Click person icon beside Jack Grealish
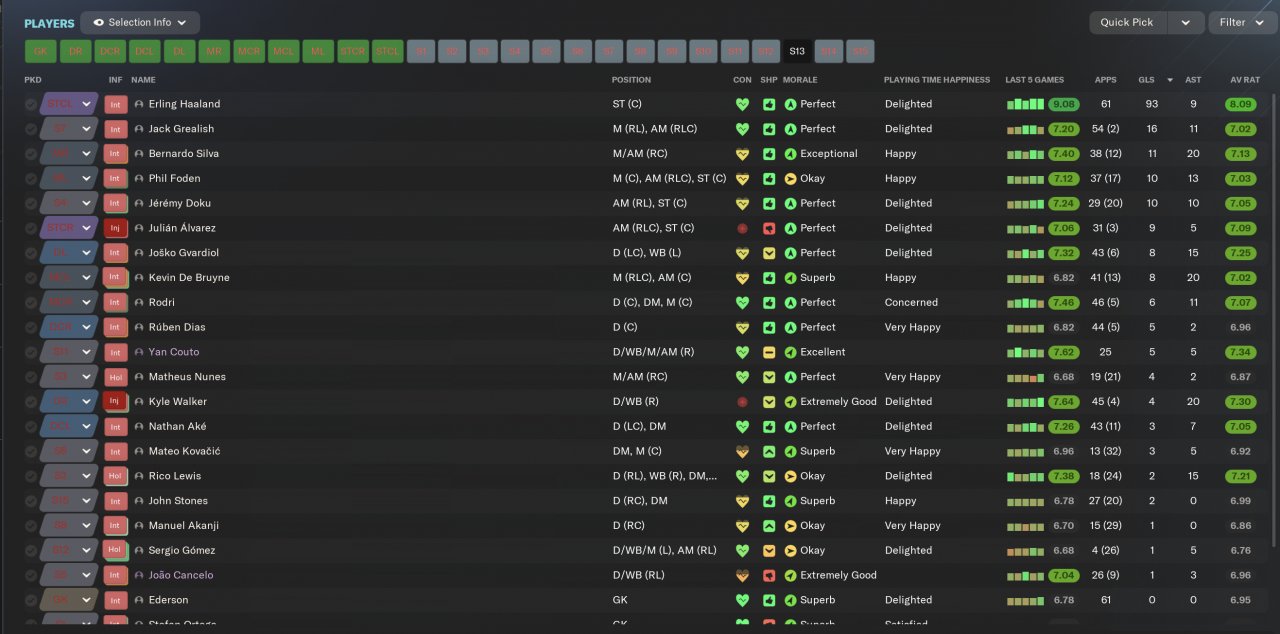Screen dimensions: 1280x634 (139, 129)
